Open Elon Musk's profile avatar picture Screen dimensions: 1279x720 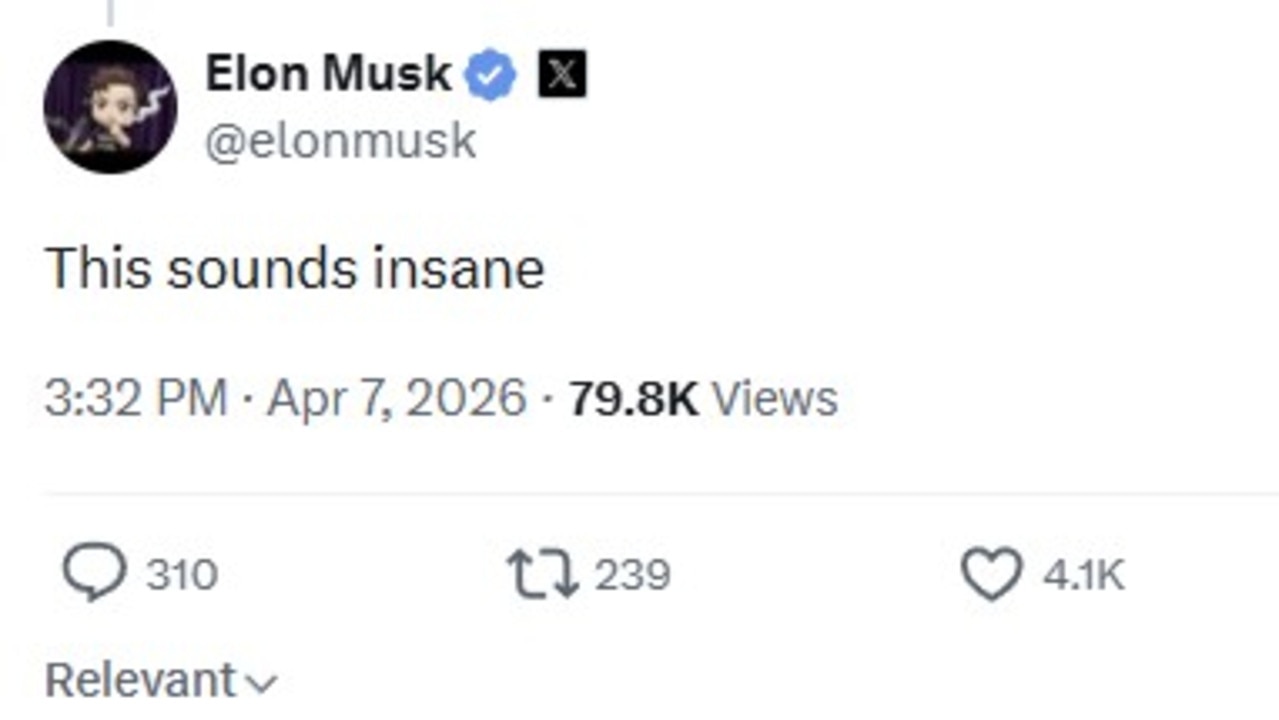pos(110,107)
